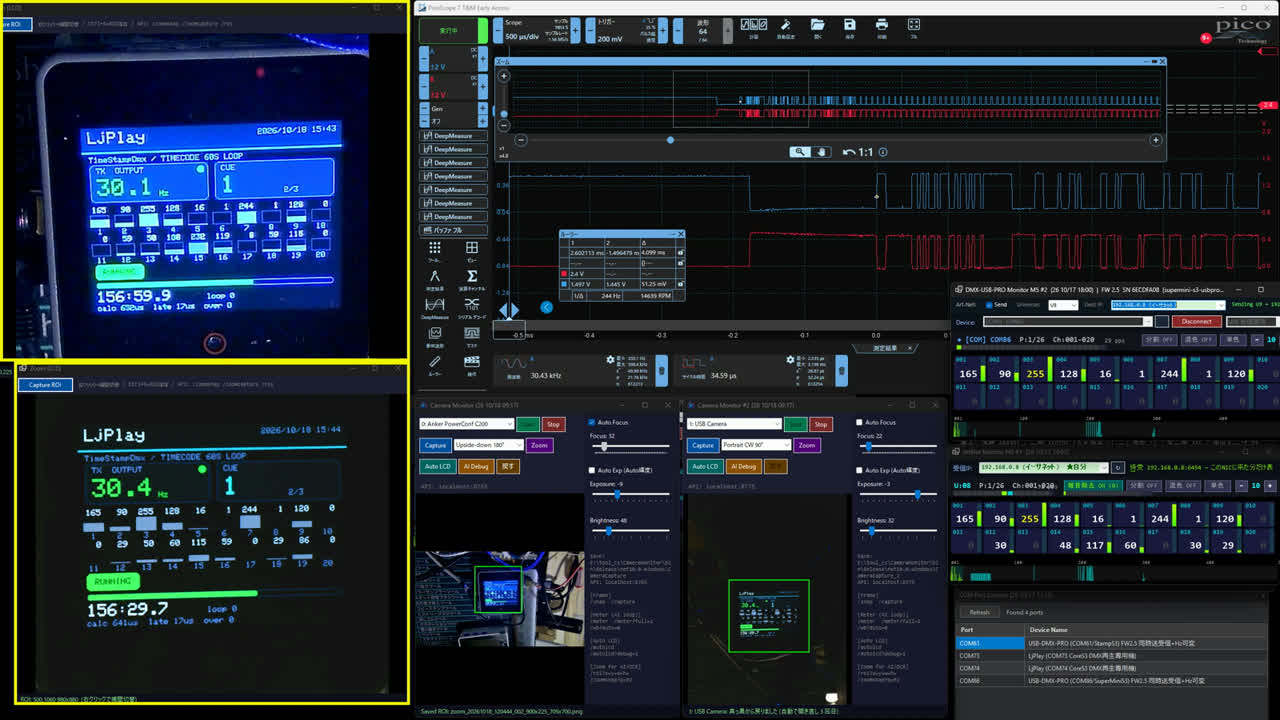The width and height of the screenshot is (1280, 720).
Task: Click the AI Debug button in first monitor
Action: [x=476, y=466]
